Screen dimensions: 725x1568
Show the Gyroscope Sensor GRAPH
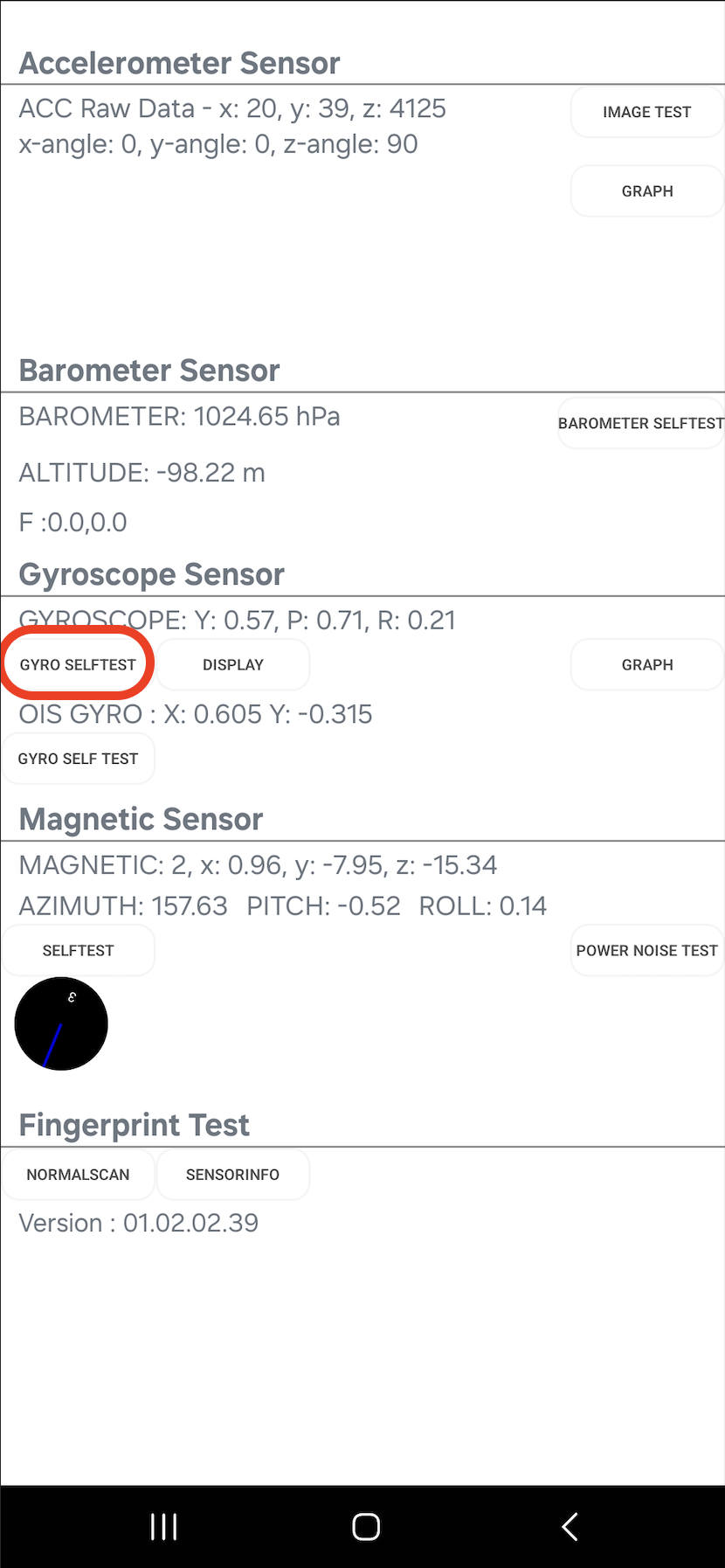[646, 664]
